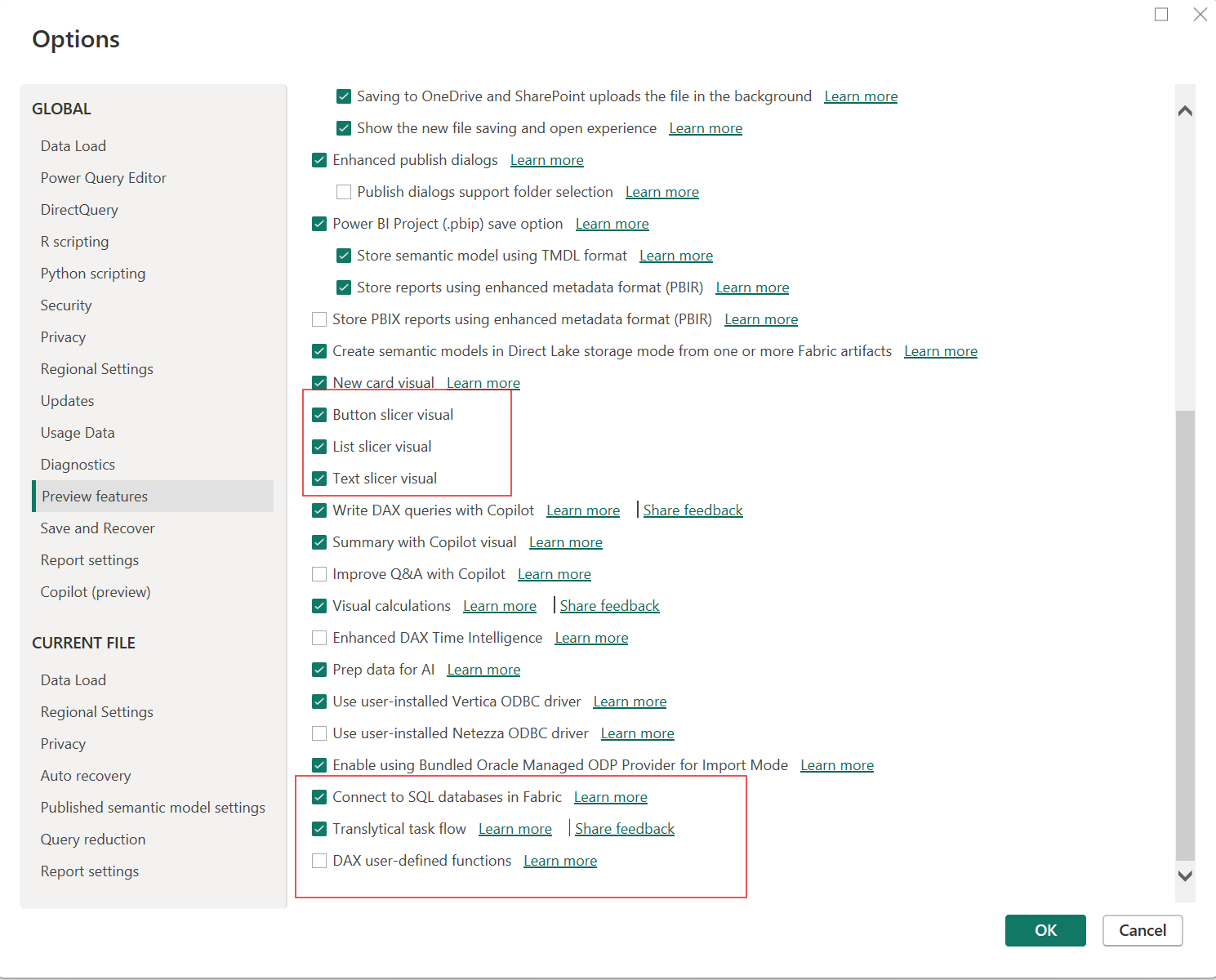Open Learn more for Visual calculations
1216x980 pixels.
click(x=499, y=605)
